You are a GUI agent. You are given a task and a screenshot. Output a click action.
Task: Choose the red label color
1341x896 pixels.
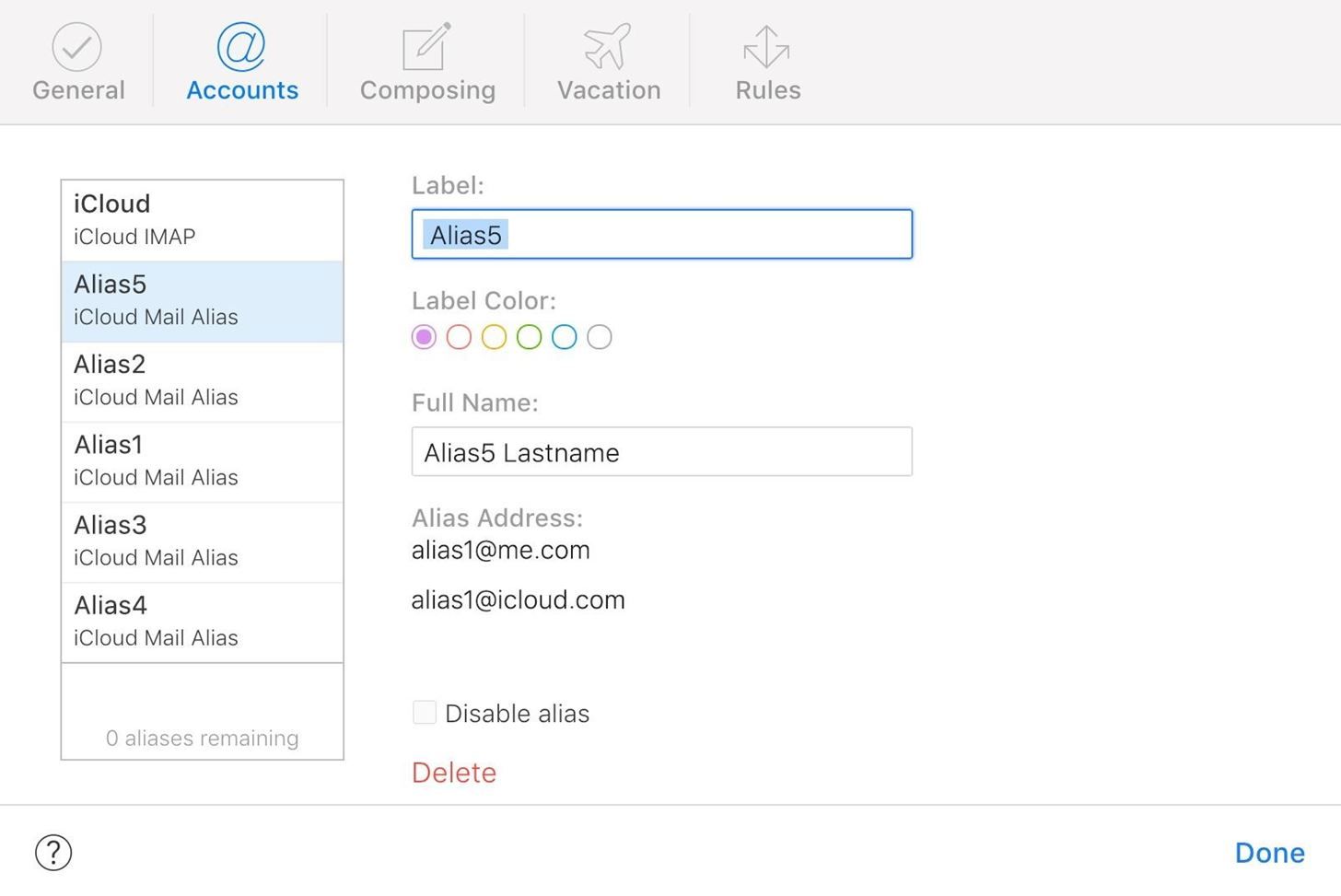click(x=459, y=337)
